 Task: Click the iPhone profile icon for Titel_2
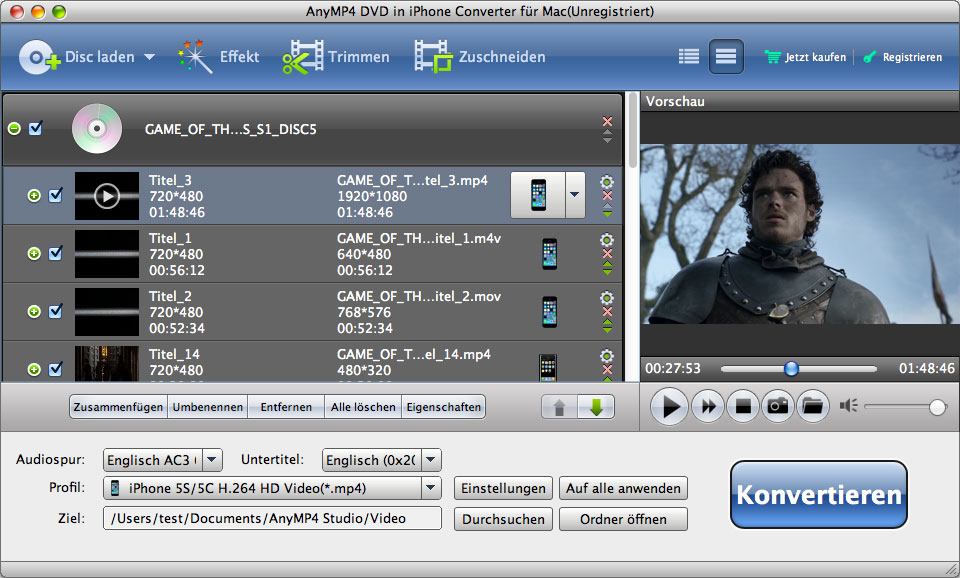550,312
